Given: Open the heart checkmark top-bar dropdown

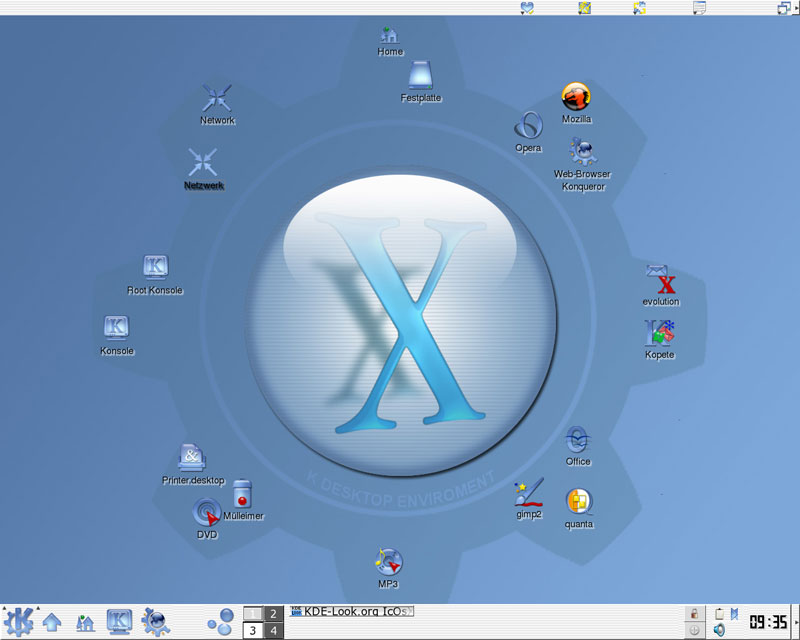Looking at the screenshot, I should (527, 8).
